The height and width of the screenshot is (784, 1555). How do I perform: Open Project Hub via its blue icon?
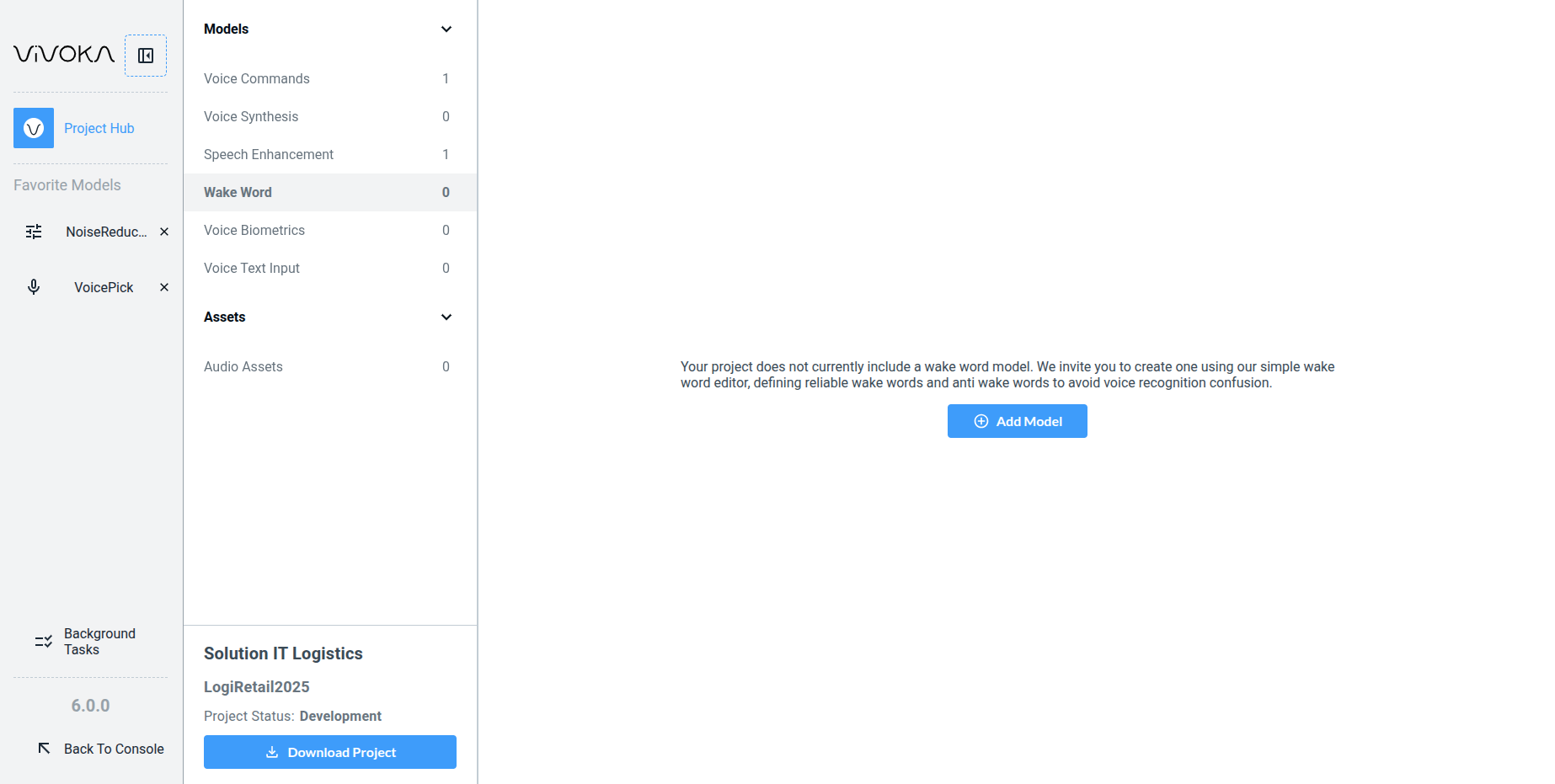point(34,128)
